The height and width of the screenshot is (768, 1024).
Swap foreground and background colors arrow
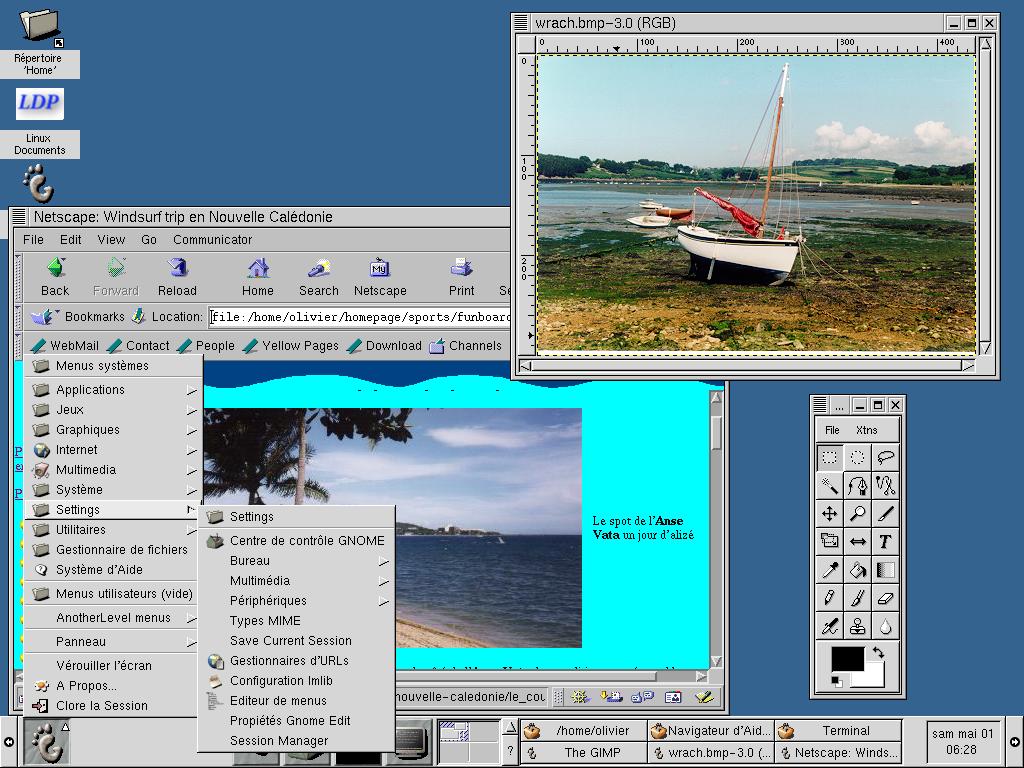[x=878, y=652]
